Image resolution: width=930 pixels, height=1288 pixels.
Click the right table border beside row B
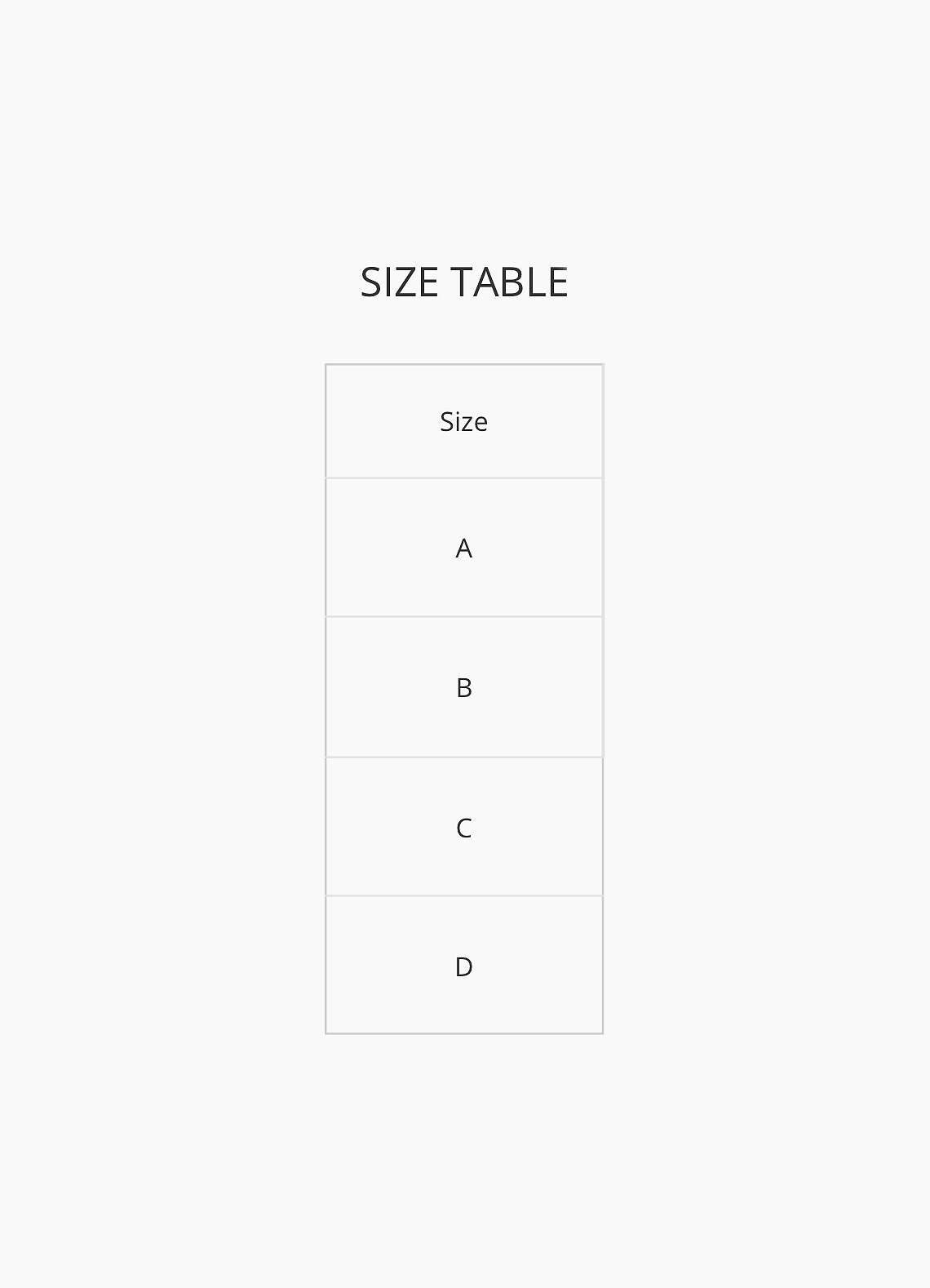pos(603,687)
